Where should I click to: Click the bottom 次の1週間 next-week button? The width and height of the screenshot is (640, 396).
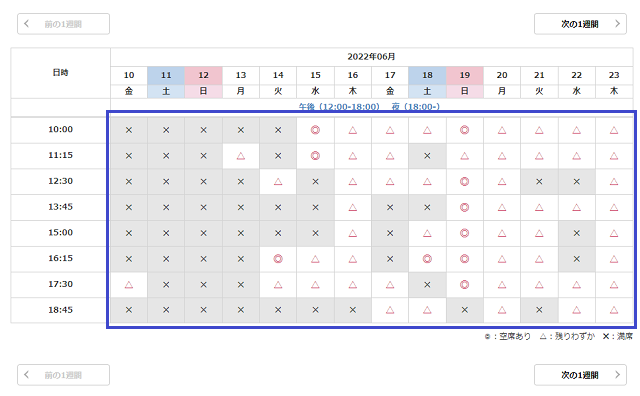pos(580,375)
